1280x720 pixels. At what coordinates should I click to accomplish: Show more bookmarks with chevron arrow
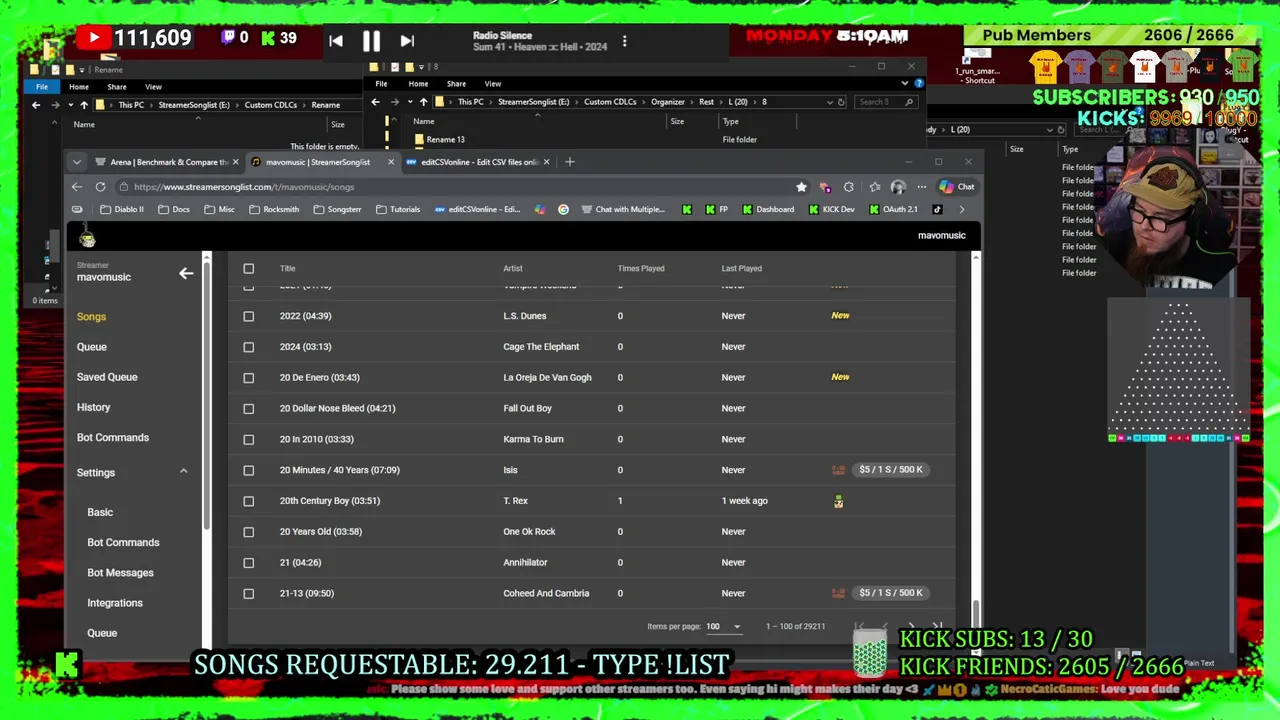coord(962,210)
